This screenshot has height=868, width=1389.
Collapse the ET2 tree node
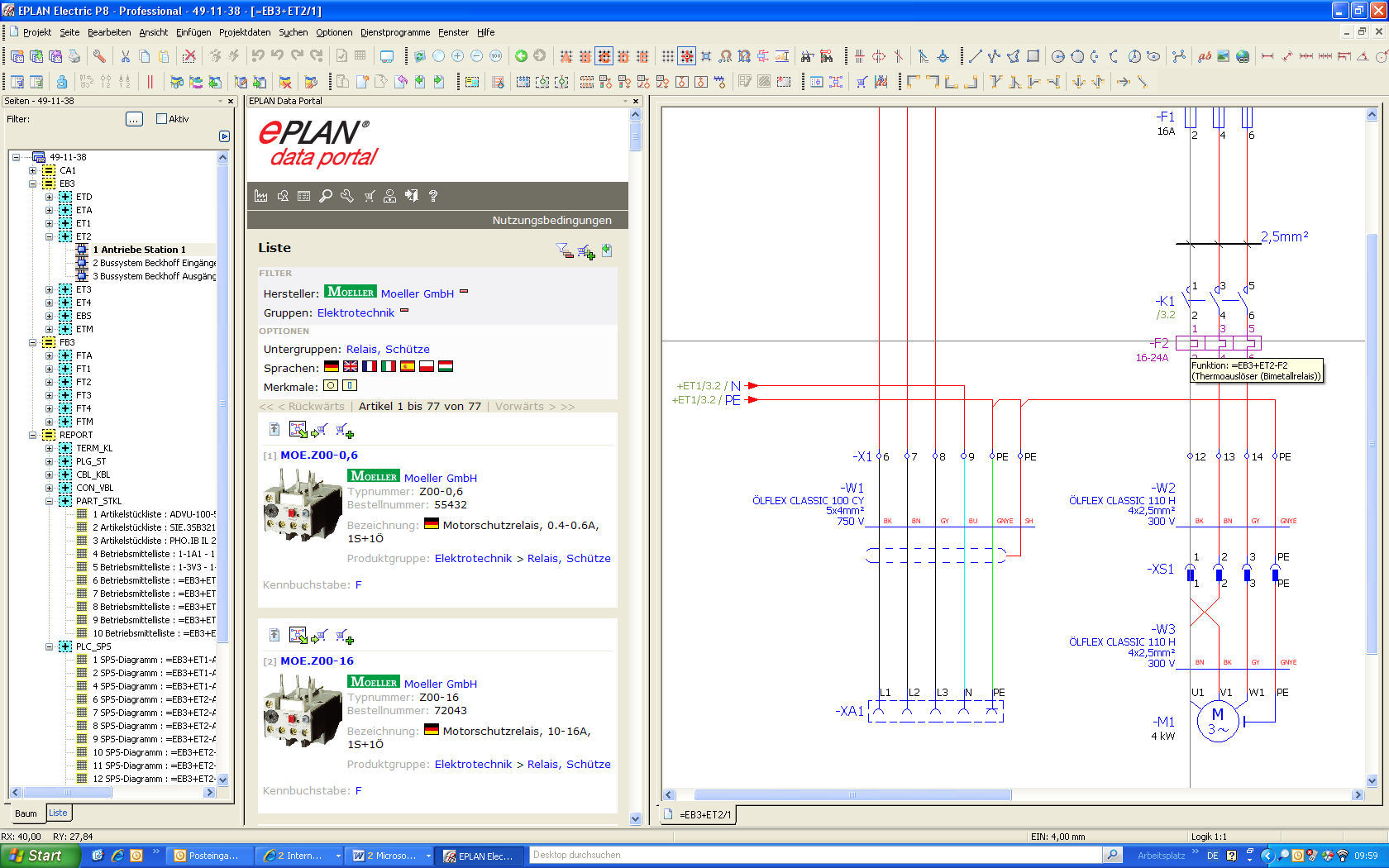(x=49, y=236)
